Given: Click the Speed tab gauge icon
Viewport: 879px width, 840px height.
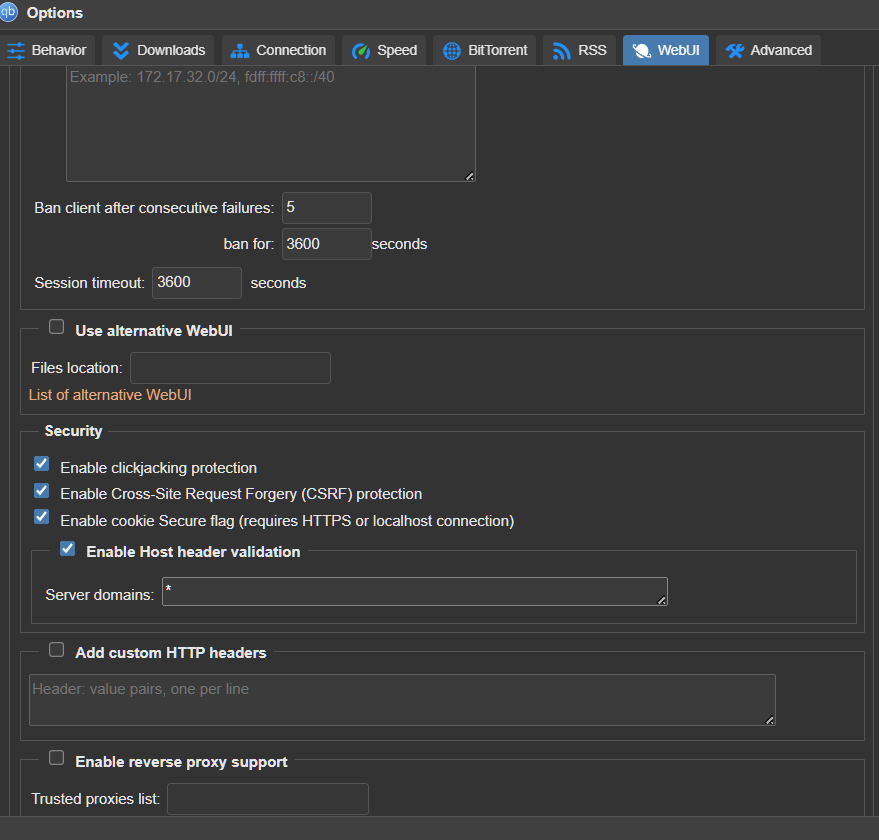Looking at the screenshot, I should tap(361, 50).
